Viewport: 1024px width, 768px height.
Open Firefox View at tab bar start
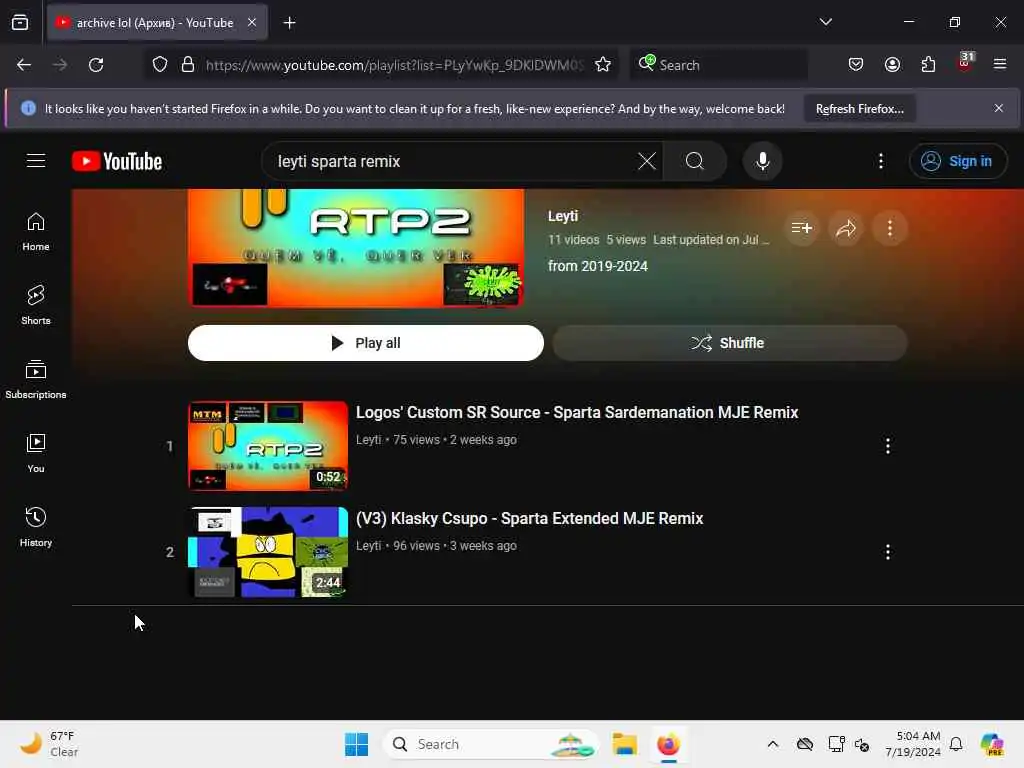point(20,23)
